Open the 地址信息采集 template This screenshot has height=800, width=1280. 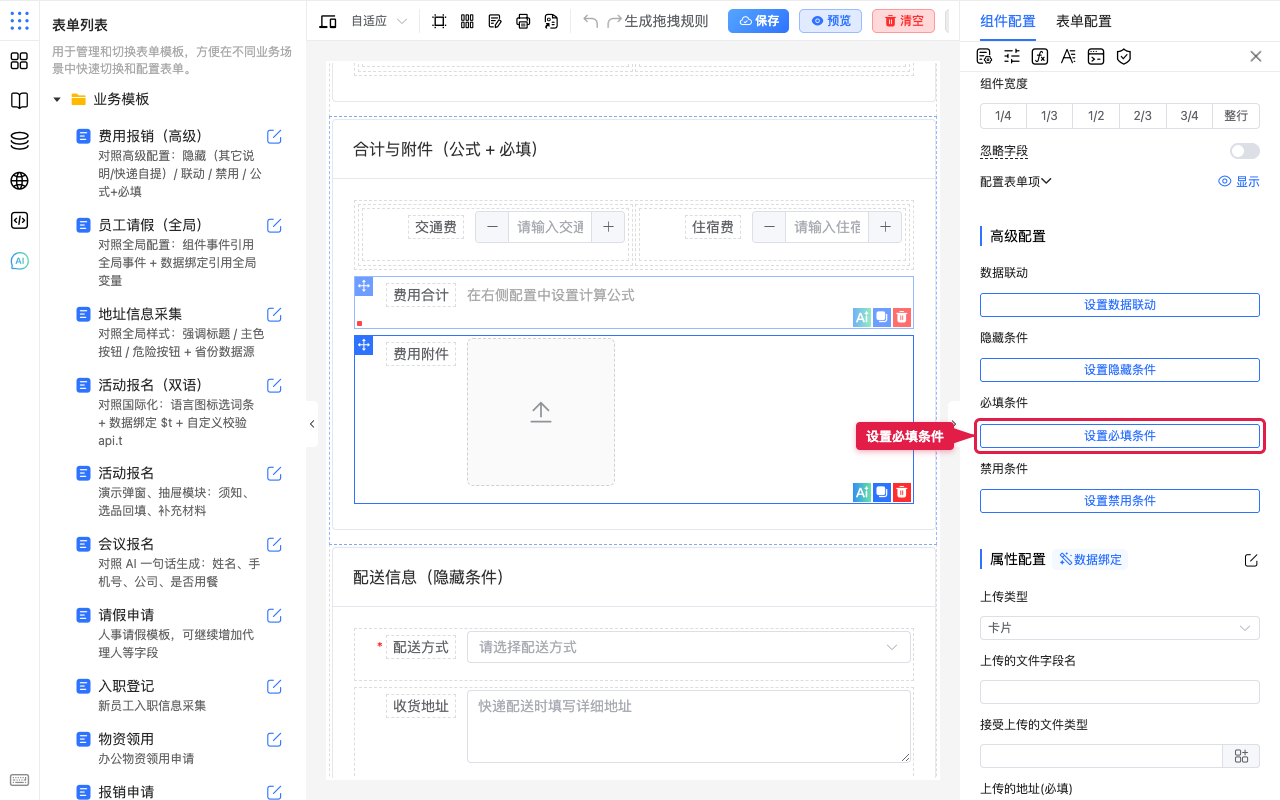tap(140, 314)
